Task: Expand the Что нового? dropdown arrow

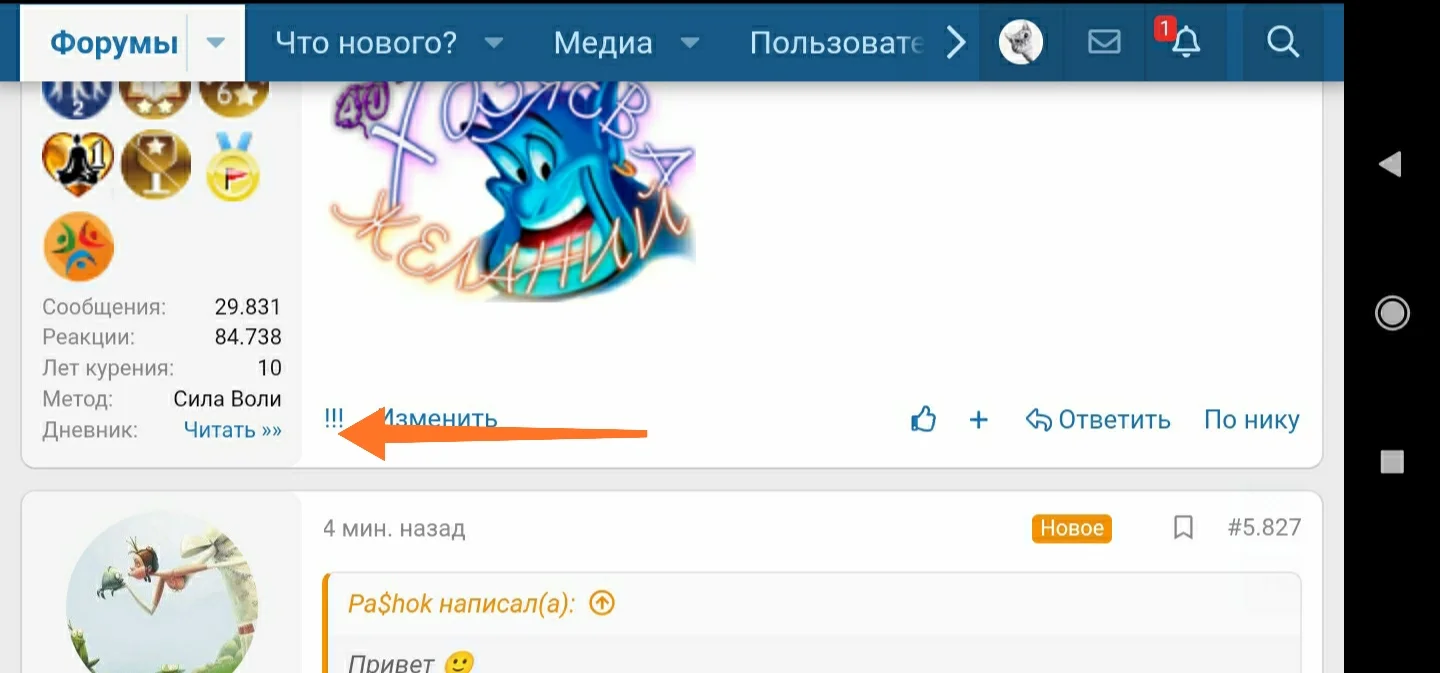Action: [493, 43]
